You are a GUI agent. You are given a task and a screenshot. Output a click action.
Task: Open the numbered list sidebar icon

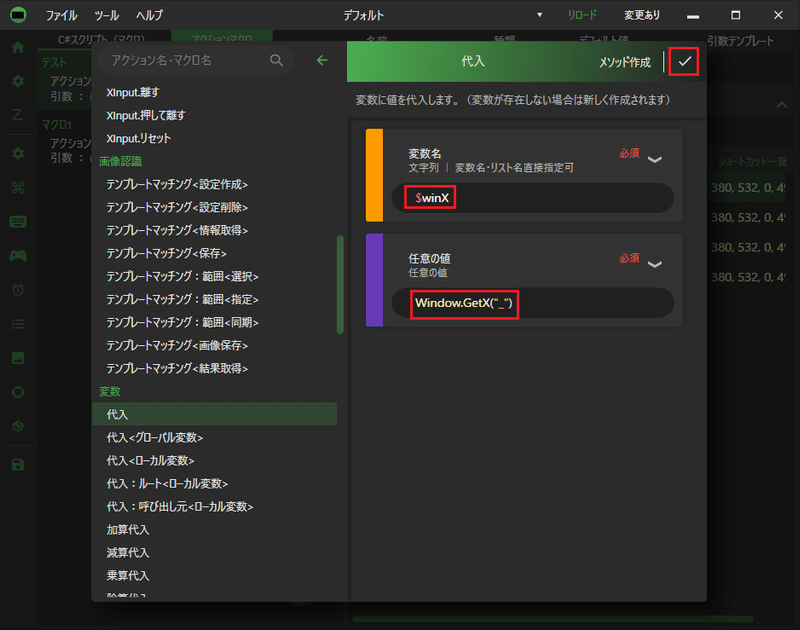coord(18,324)
